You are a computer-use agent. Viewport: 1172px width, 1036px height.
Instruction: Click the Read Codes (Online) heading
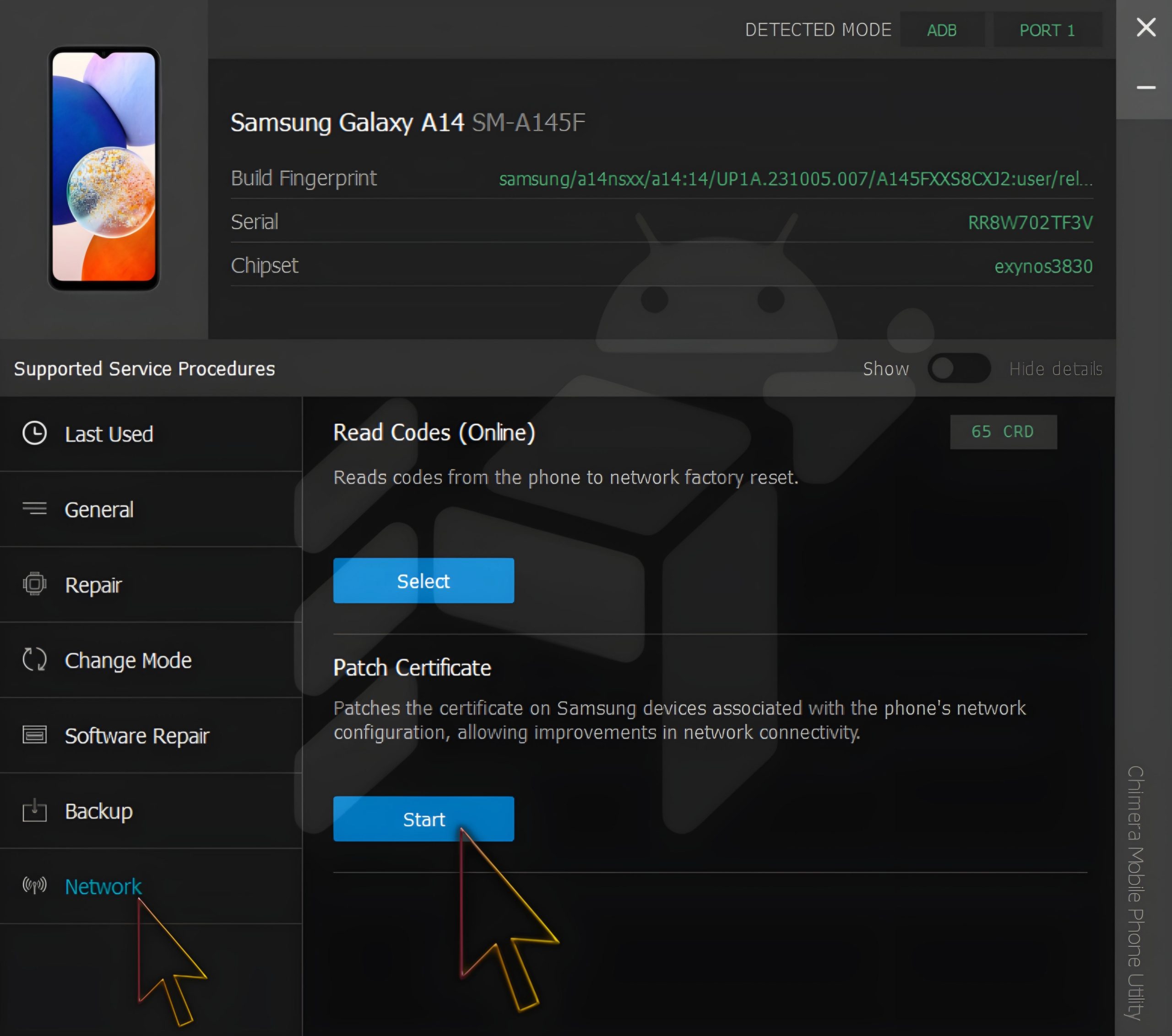coord(434,432)
